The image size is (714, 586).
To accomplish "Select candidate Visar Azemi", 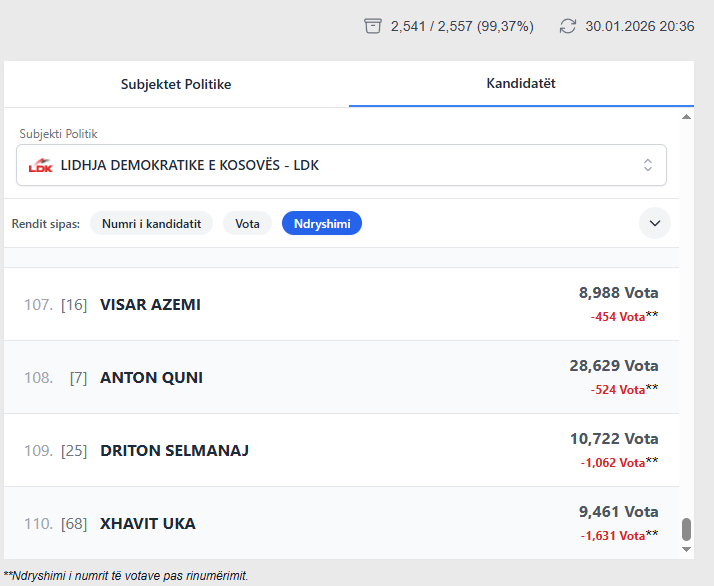I will pos(150,304).
